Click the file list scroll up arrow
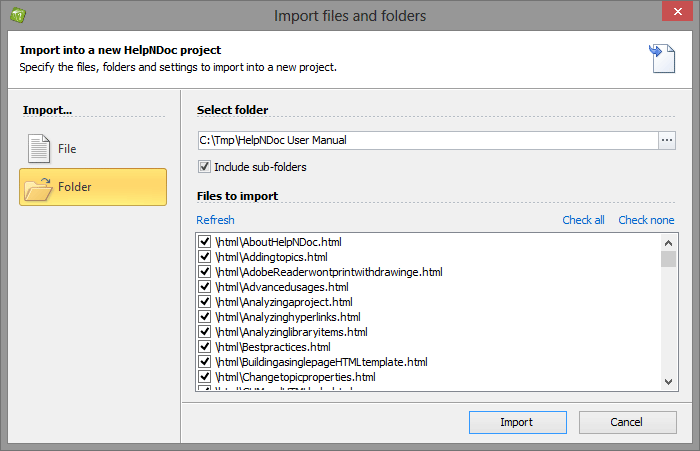This screenshot has width=700, height=451. point(668,243)
